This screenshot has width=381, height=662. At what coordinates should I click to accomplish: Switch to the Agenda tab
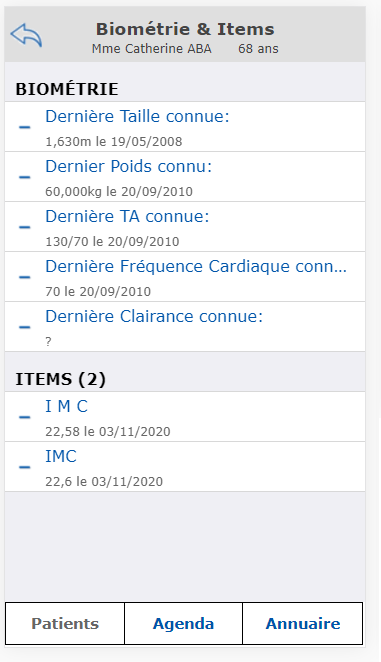point(183,624)
